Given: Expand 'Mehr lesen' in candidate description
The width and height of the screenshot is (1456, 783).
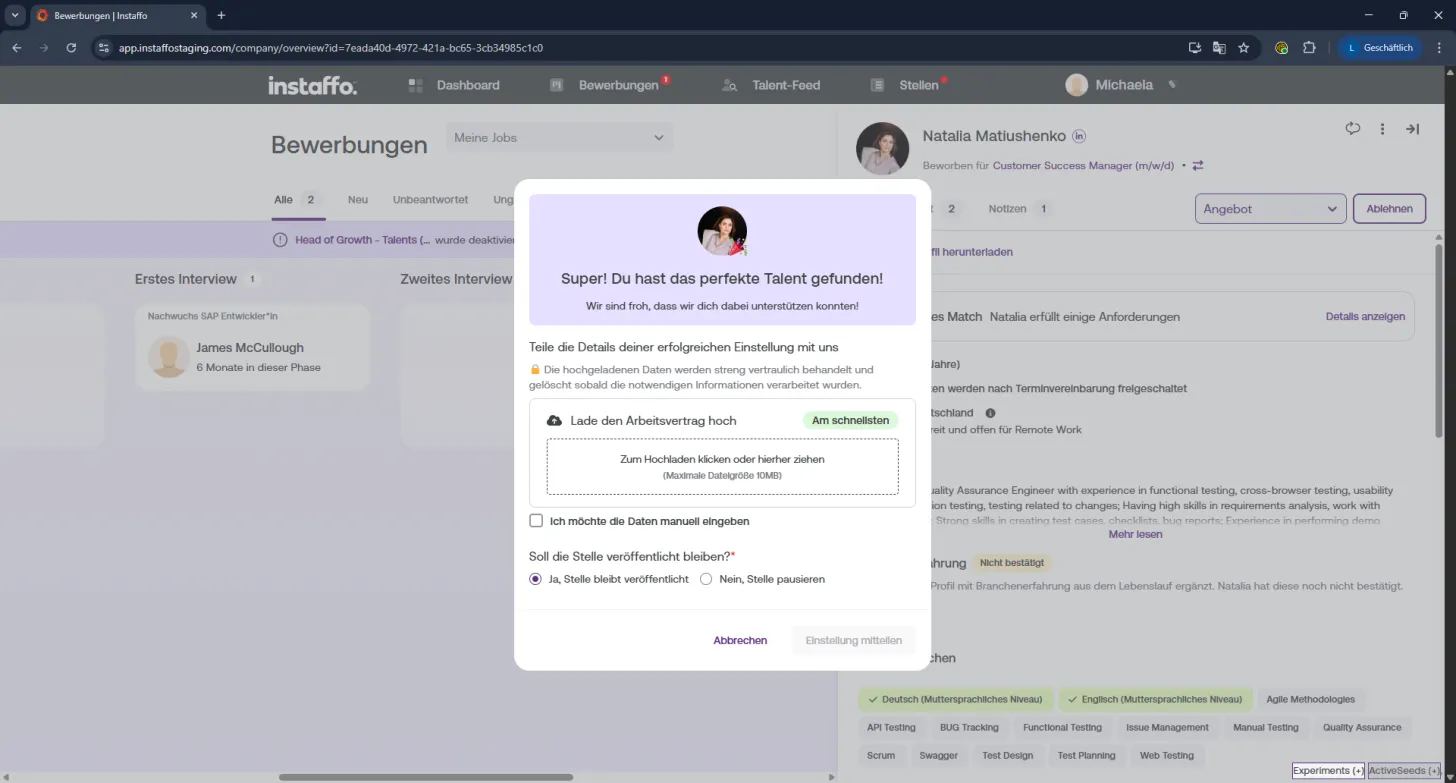Looking at the screenshot, I should pyautogui.click(x=1135, y=534).
